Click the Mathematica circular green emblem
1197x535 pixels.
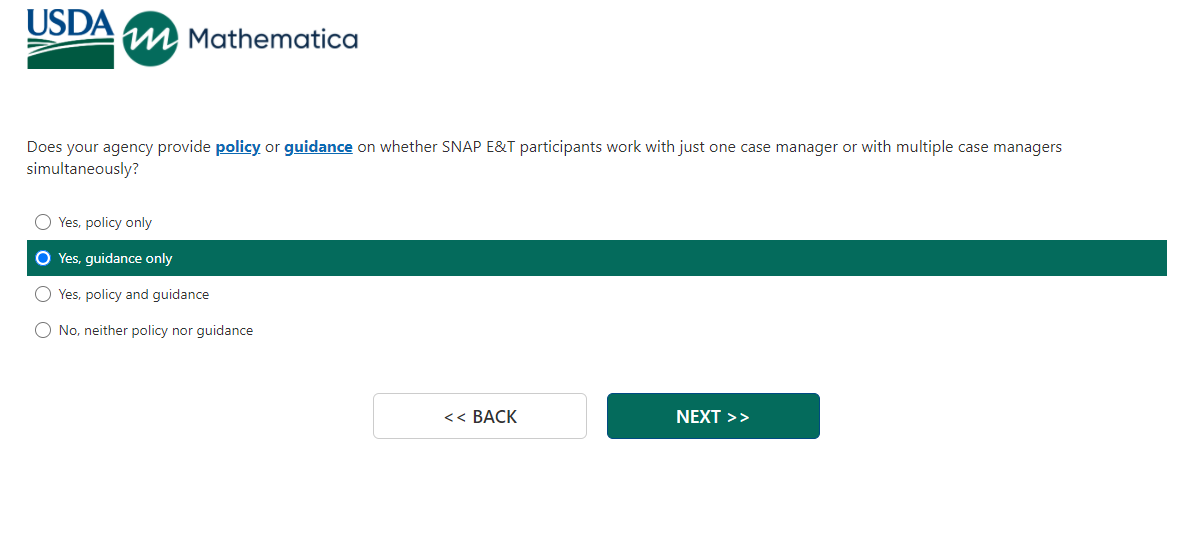(150, 39)
